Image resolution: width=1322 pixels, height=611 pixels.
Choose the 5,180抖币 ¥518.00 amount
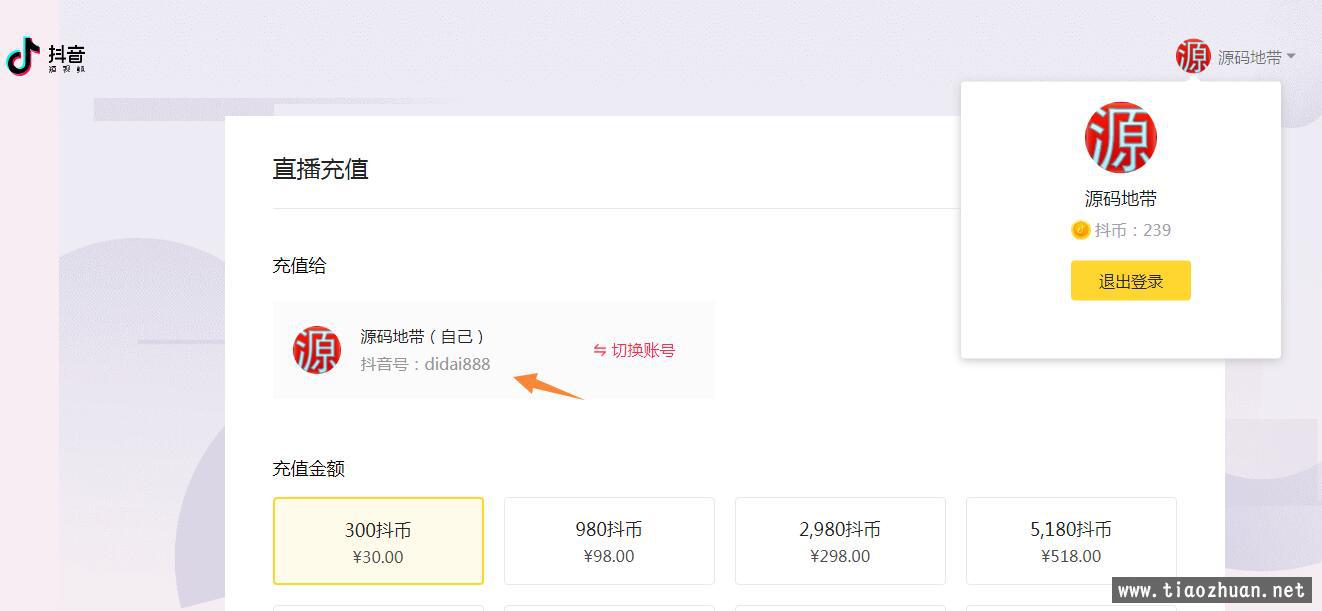point(1071,541)
